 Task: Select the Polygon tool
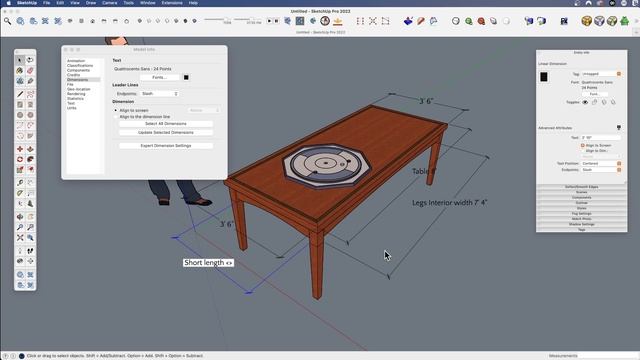(x=30, y=115)
